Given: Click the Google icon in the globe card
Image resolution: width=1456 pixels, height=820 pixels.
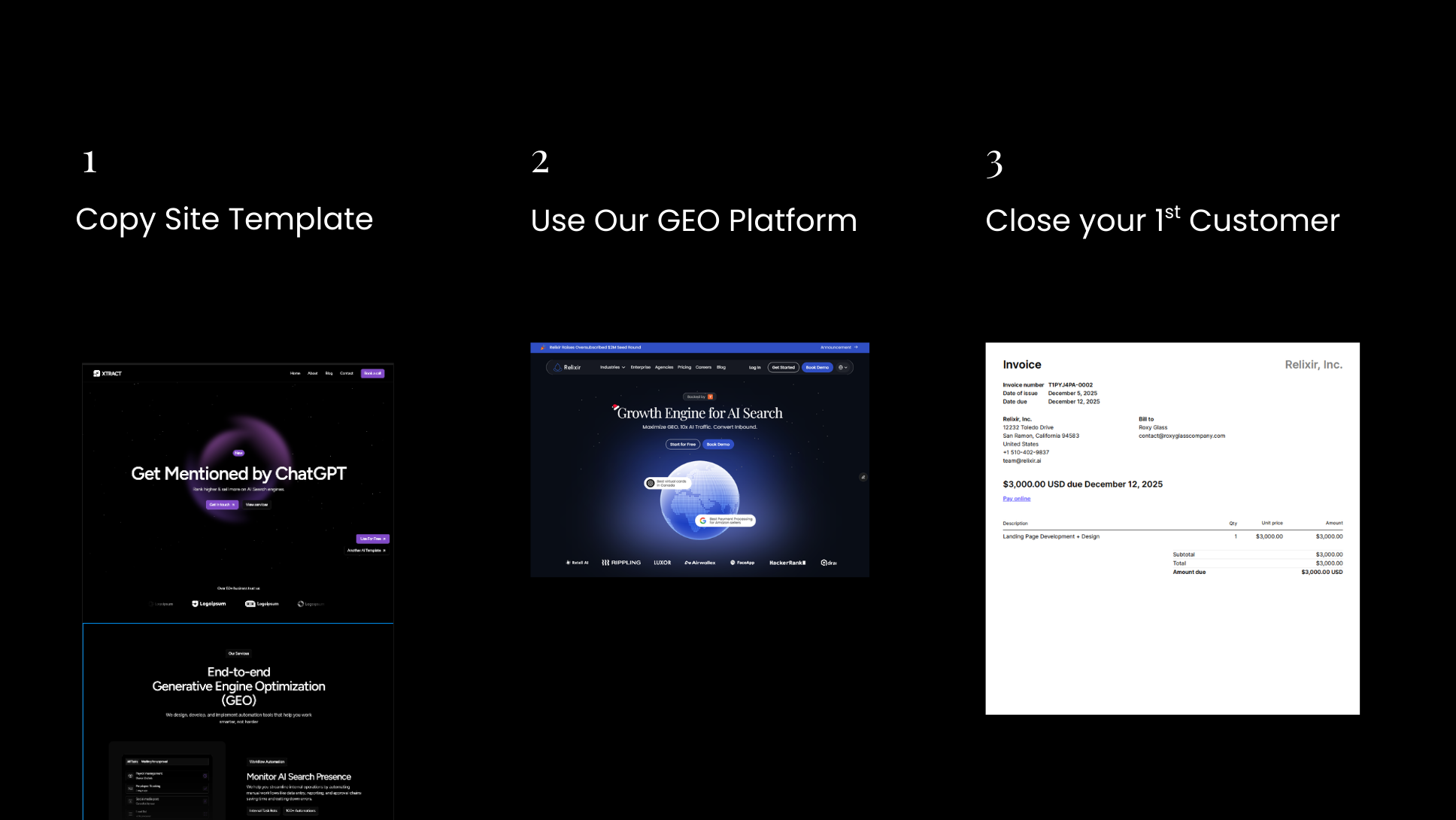Looking at the screenshot, I should coord(703,521).
